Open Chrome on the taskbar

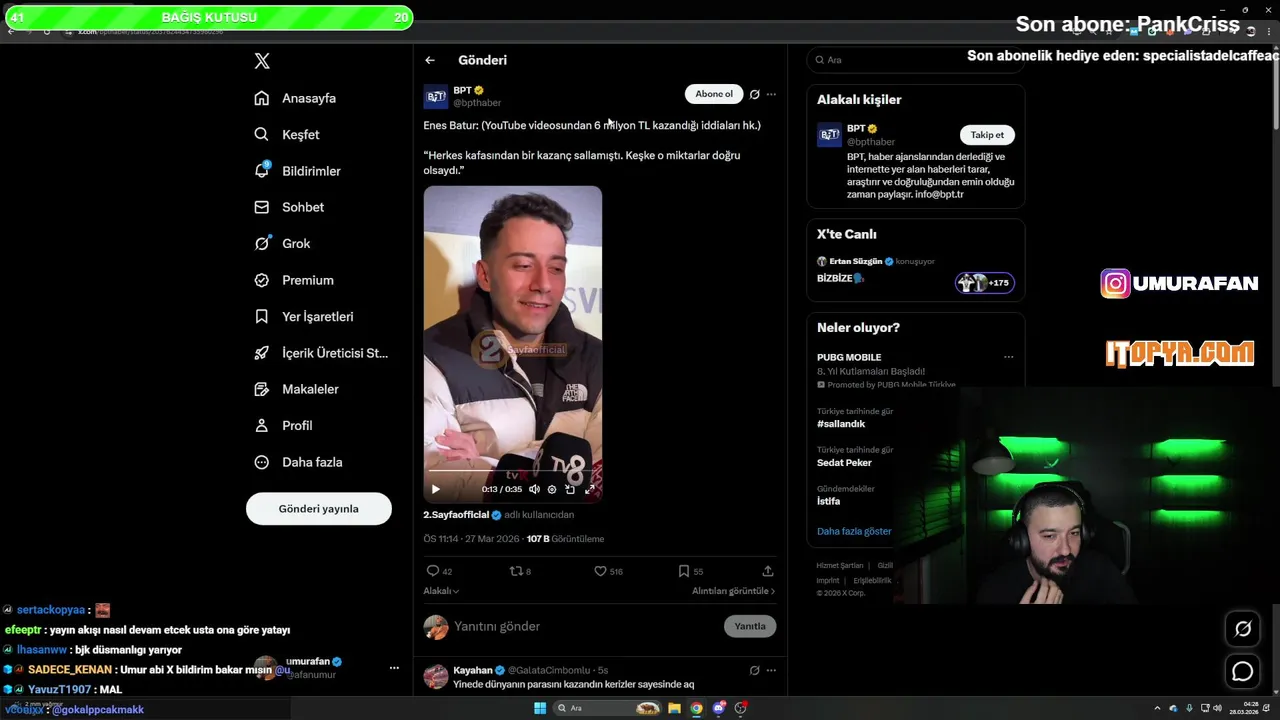pos(697,708)
